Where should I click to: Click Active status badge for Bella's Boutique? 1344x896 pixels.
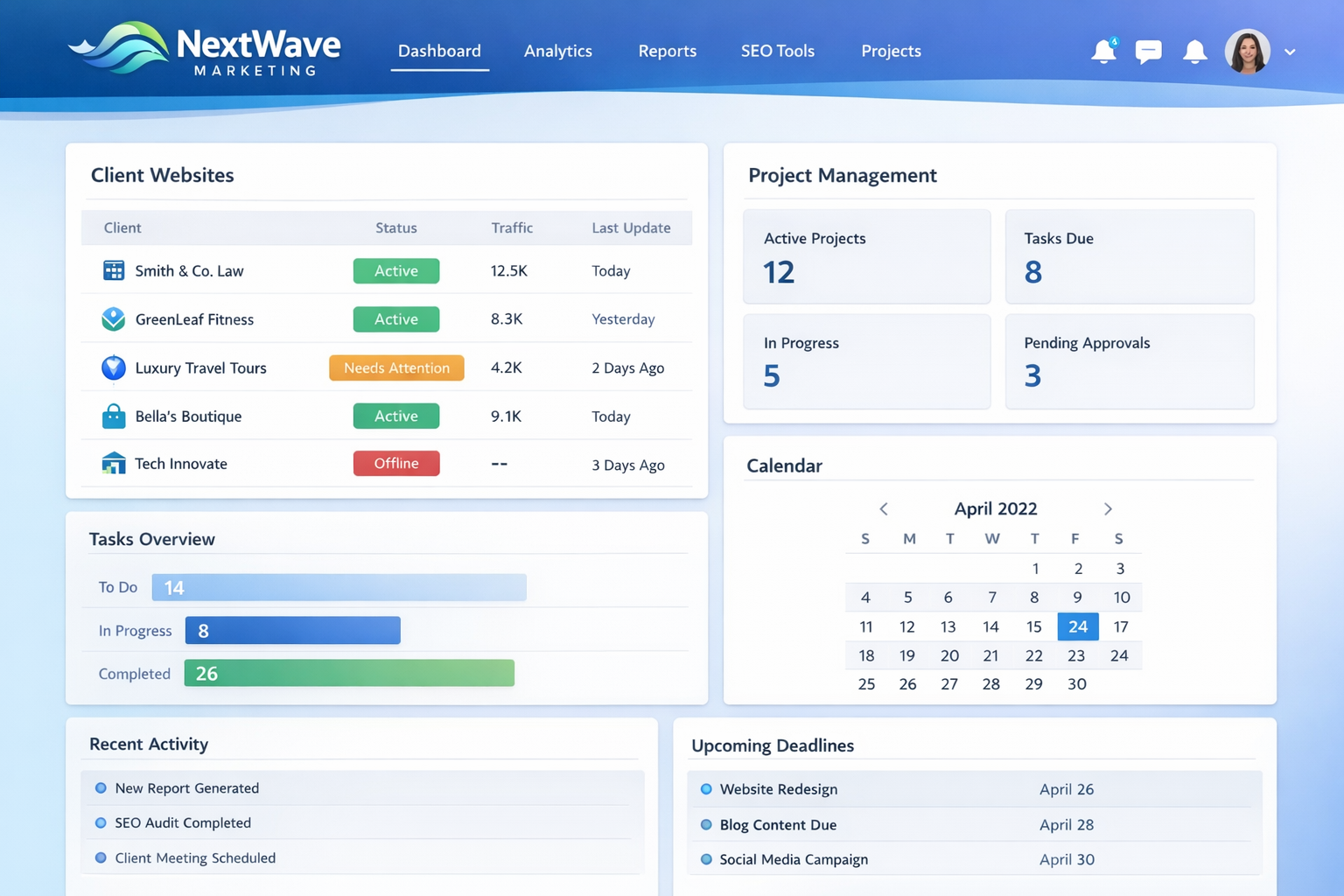[396, 416]
